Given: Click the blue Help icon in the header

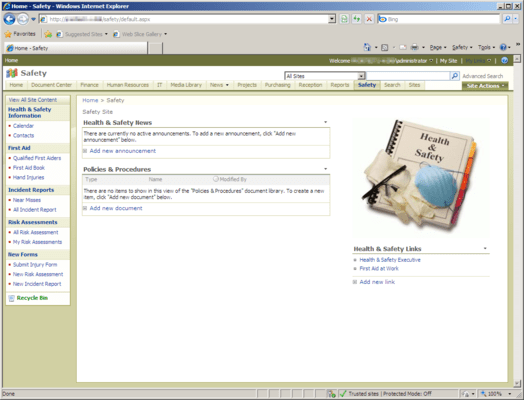Looking at the screenshot, I should [x=504, y=60].
